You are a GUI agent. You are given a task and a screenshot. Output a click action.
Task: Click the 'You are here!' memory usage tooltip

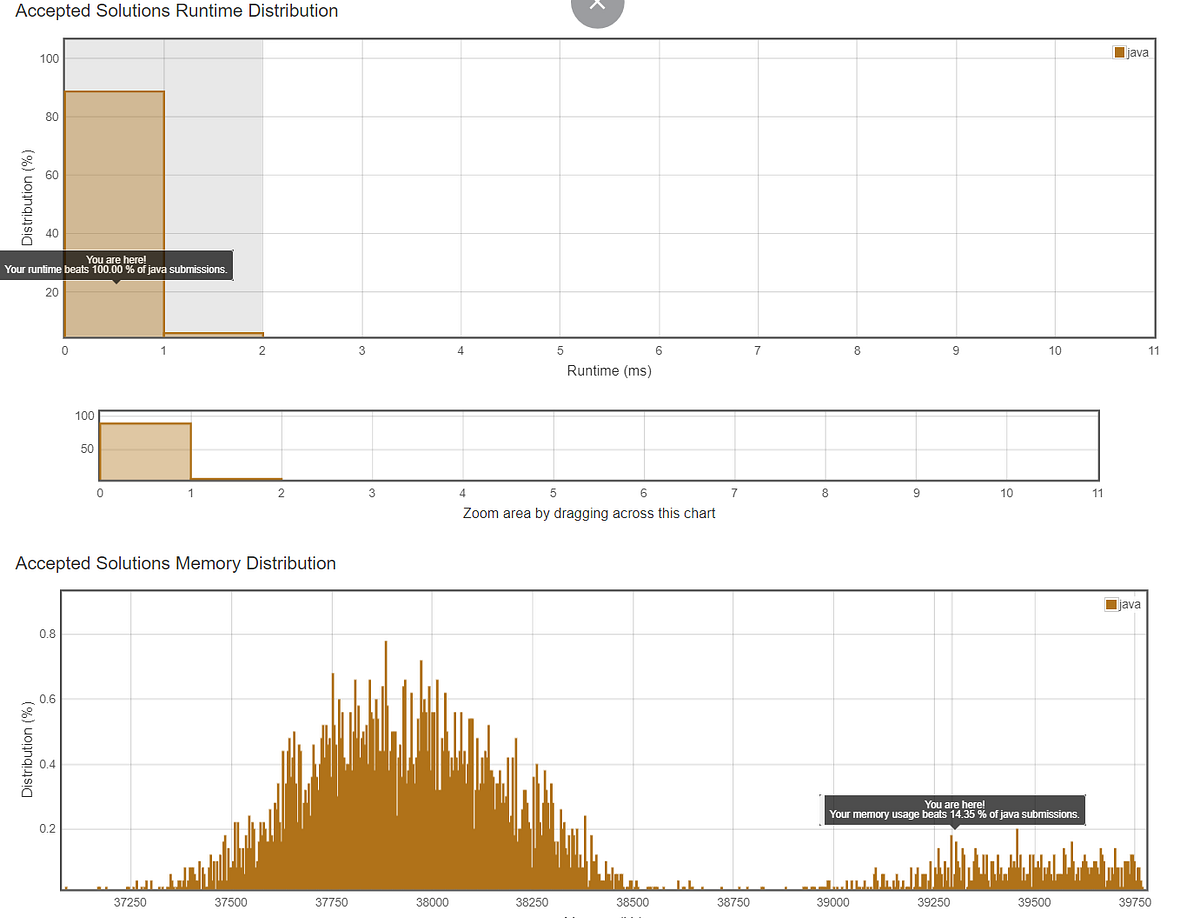pyautogui.click(x=953, y=808)
